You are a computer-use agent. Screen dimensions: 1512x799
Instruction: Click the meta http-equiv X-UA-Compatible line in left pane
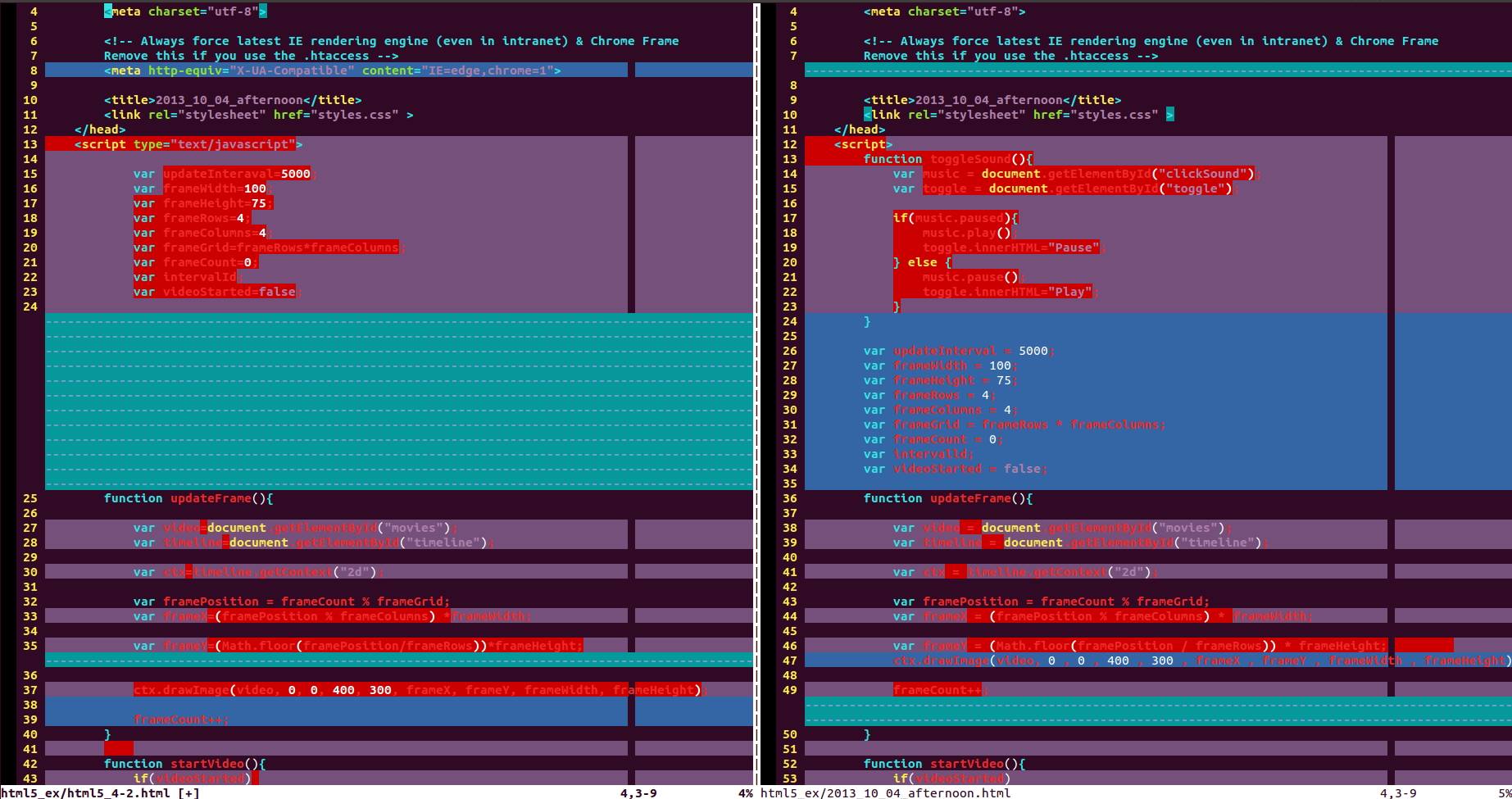coord(333,70)
